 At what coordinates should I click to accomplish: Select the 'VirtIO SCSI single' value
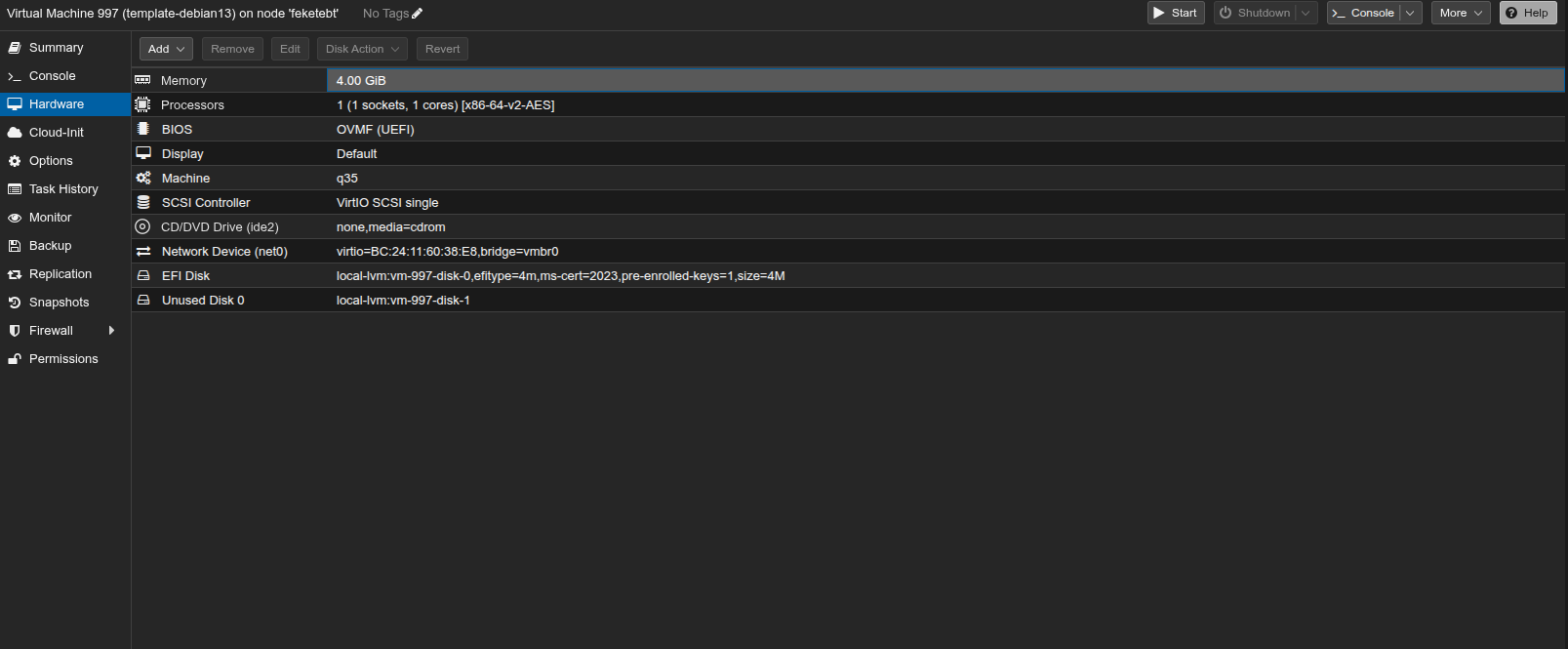tap(387, 202)
